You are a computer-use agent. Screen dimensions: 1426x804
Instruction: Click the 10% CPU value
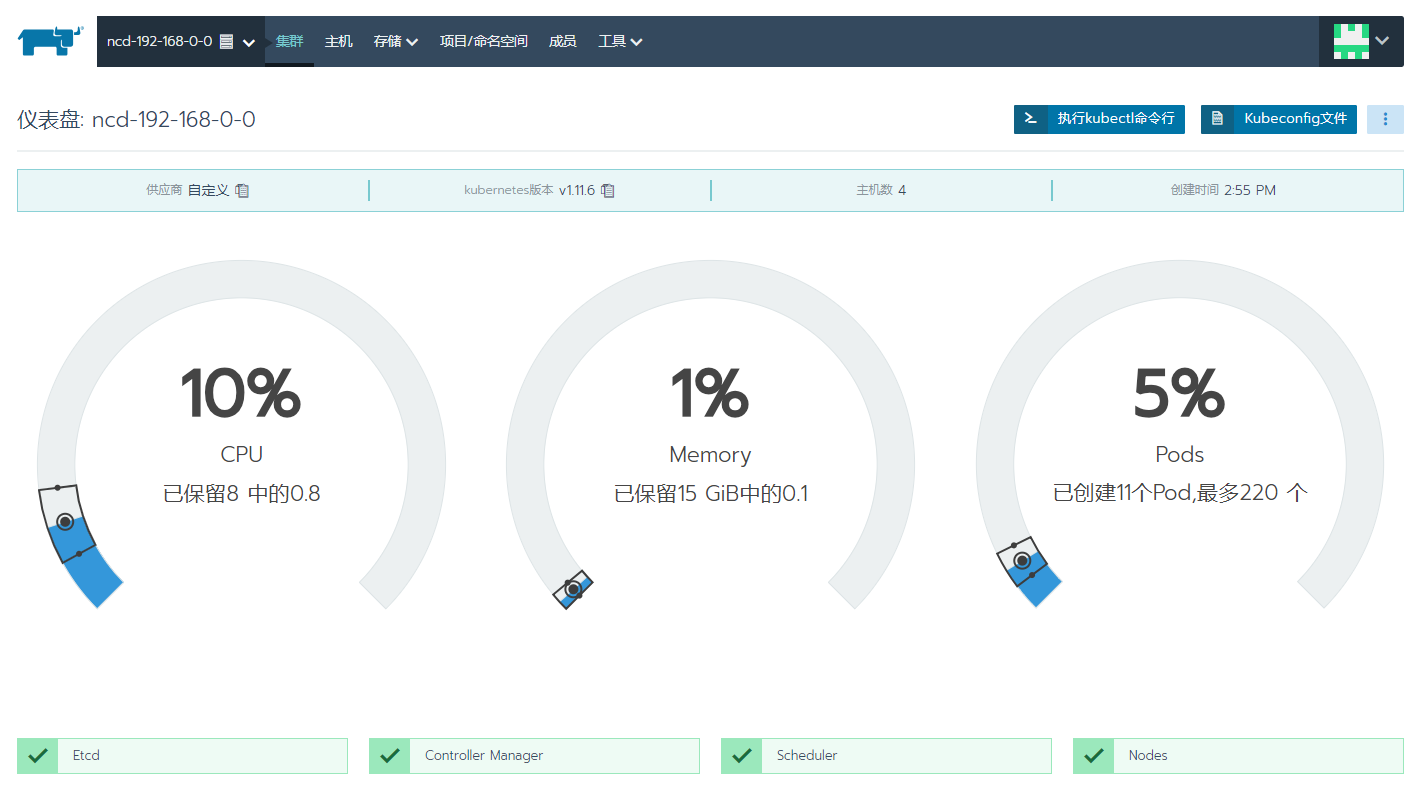pyautogui.click(x=241, y=394)
